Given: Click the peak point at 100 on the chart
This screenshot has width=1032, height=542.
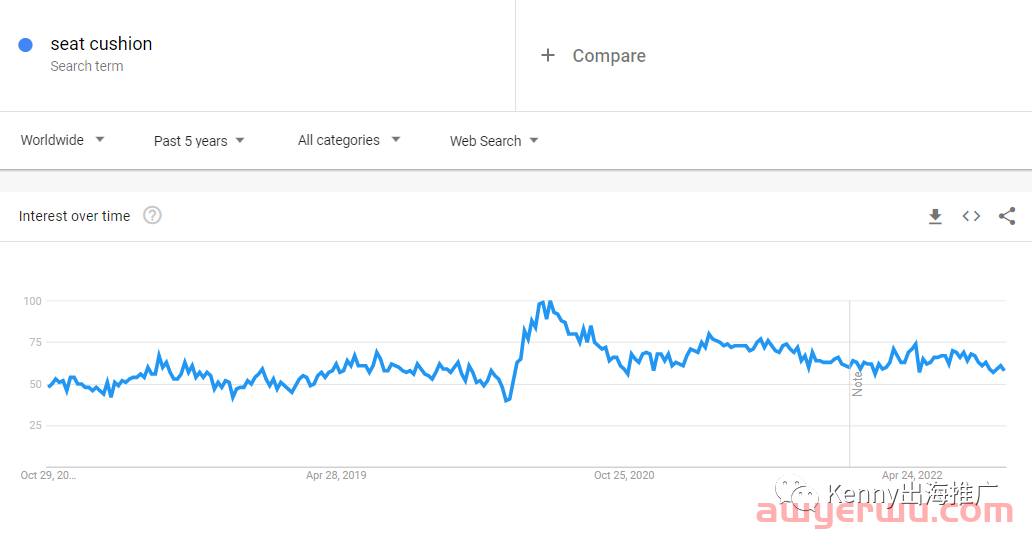Looking at the screenshot, I should tap(550, 302).
